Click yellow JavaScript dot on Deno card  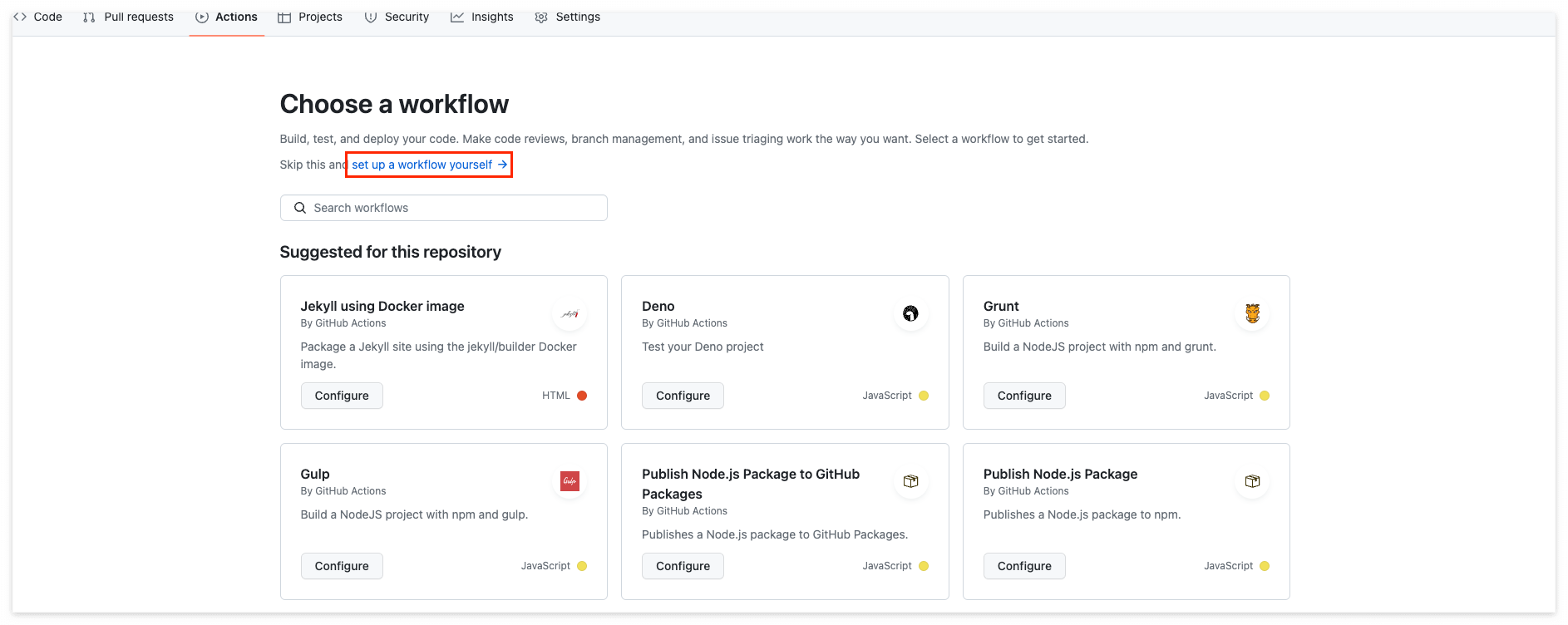[924, 396]
